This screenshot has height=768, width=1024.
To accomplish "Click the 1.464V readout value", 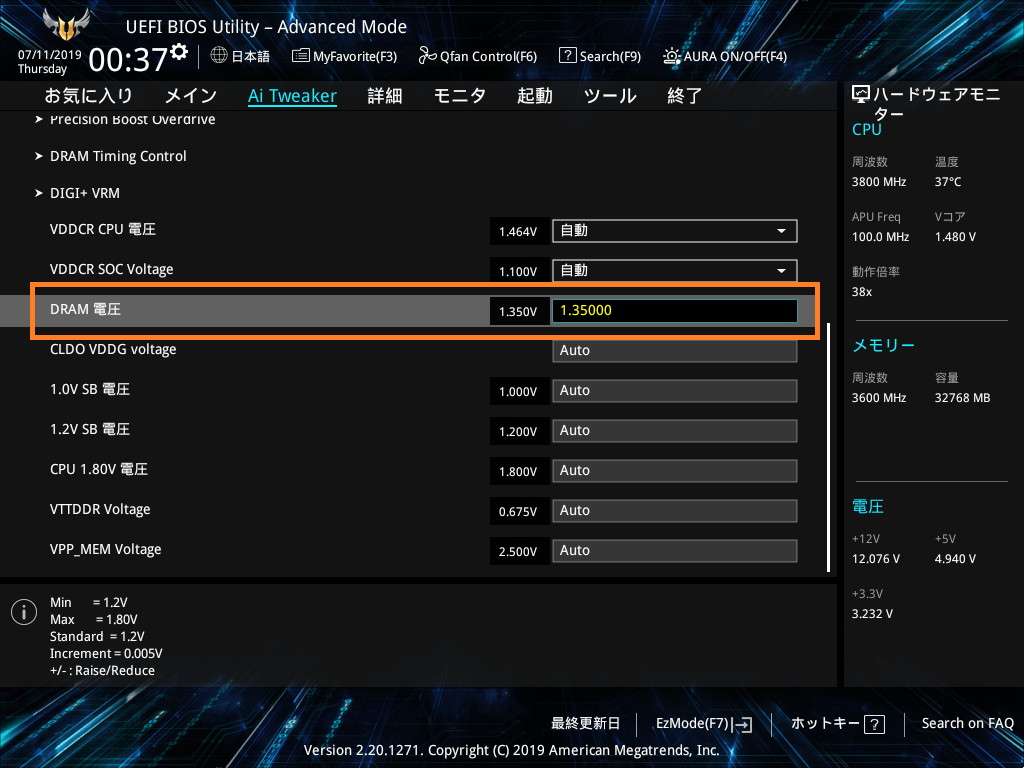I will 518,231.
